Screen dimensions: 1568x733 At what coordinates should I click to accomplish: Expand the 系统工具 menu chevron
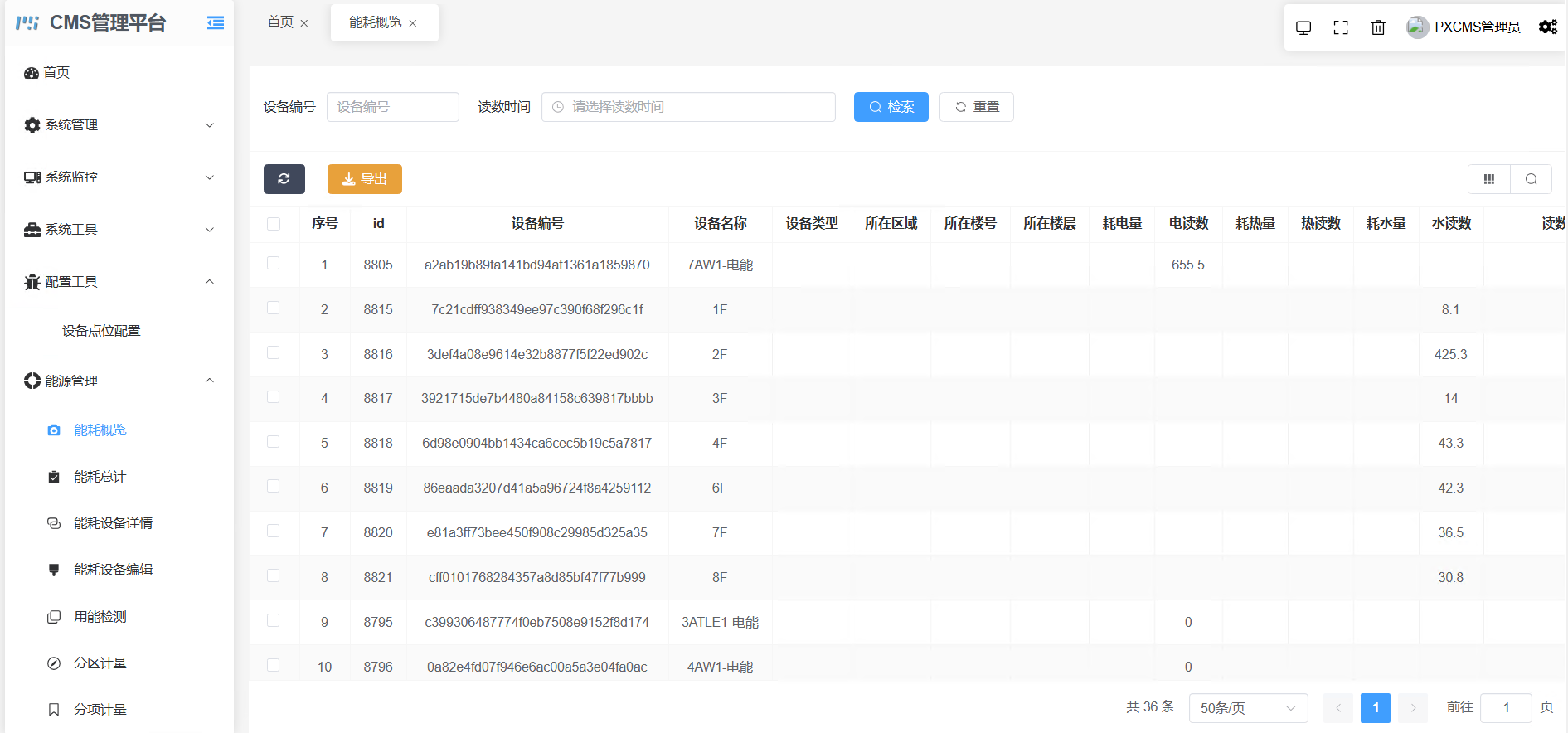pyautogui.click(x=210, y=230)
